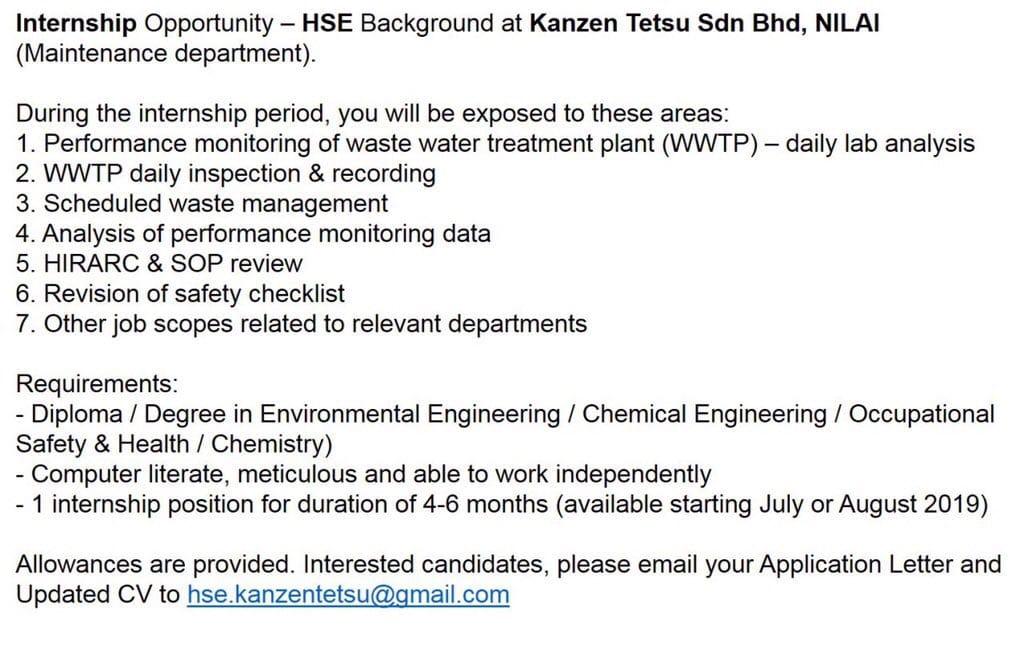Screen dimensions: 1024x650
Task: Click the Revision of safety checklist item
Action: [x=180, y=294]
